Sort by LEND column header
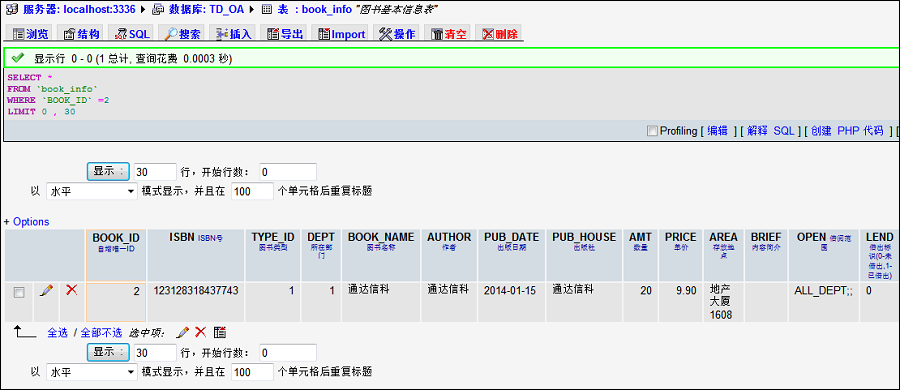Viewport: 900px width, 390px height. pos(879,237)
